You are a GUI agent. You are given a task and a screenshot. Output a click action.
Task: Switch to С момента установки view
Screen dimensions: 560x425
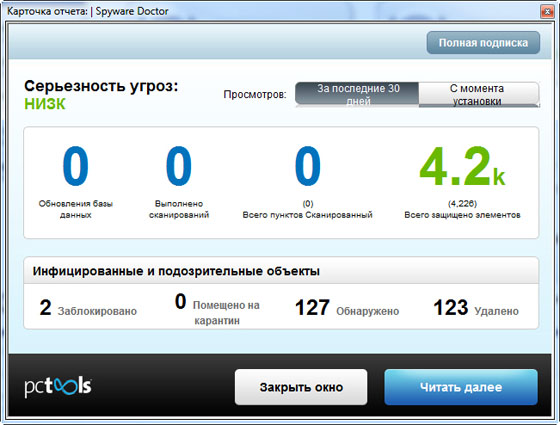click(479, 94)
